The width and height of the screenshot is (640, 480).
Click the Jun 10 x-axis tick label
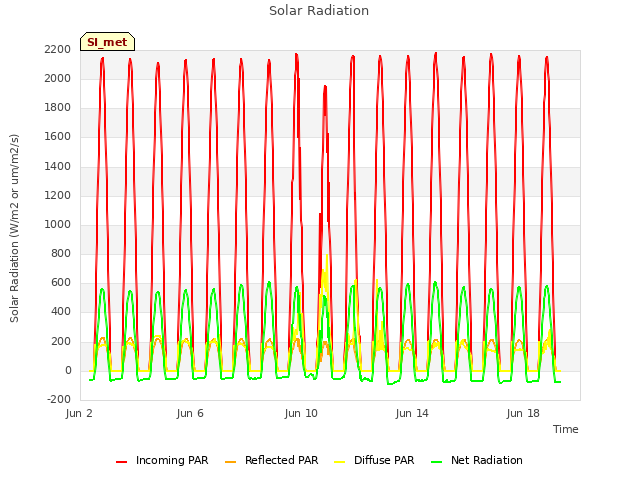[x=301, y=413]
